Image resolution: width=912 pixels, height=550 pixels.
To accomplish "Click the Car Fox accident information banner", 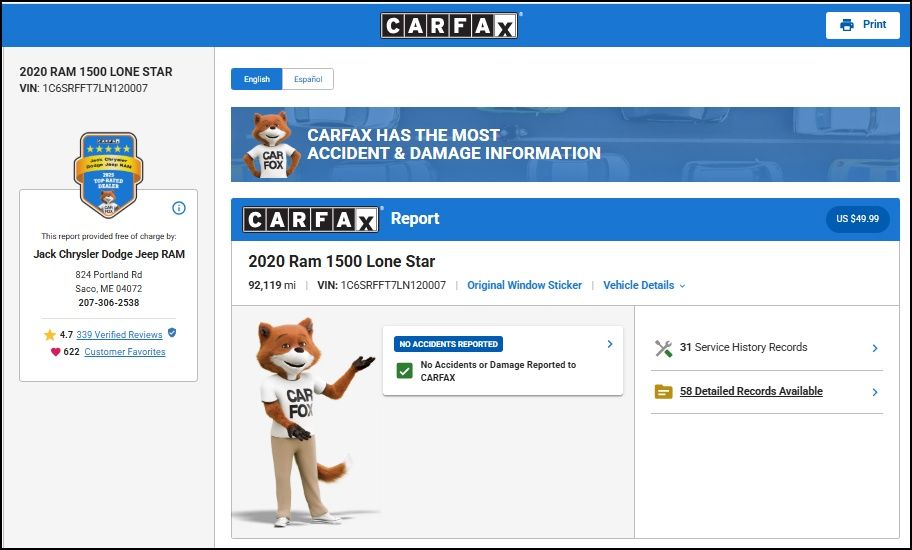I will point(565,144).
